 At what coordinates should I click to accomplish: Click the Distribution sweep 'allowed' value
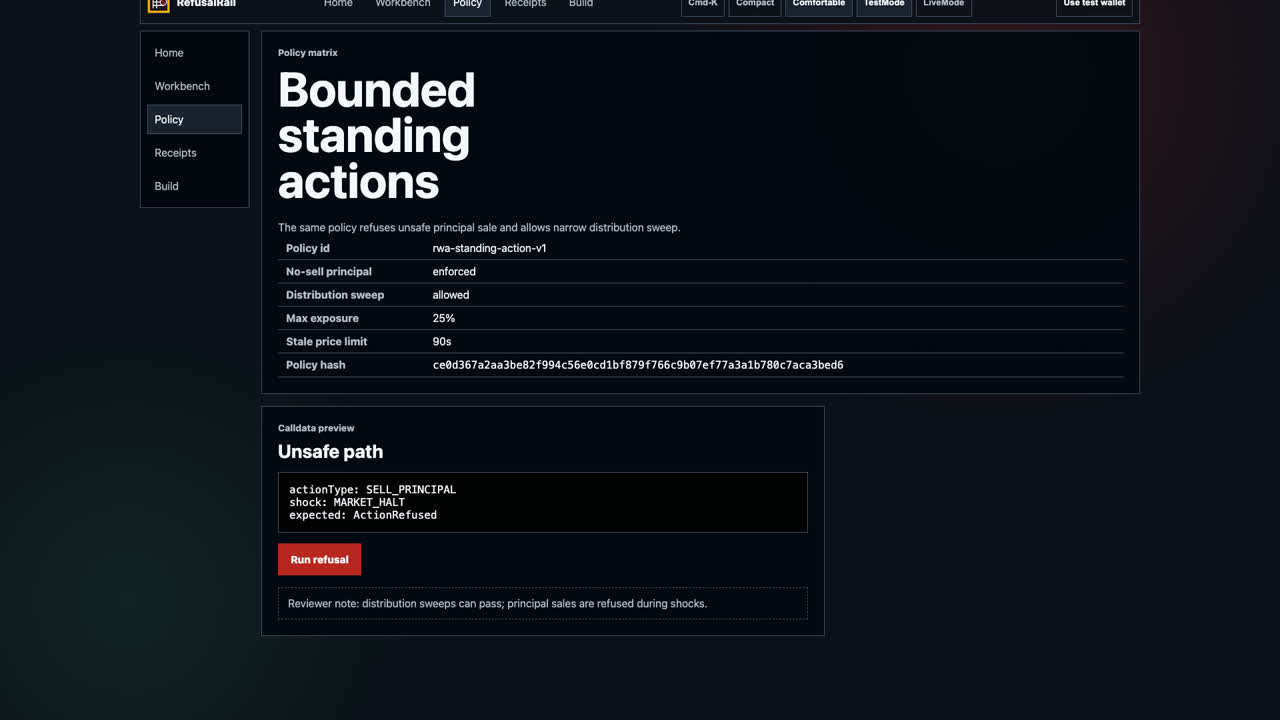[451, 295]
